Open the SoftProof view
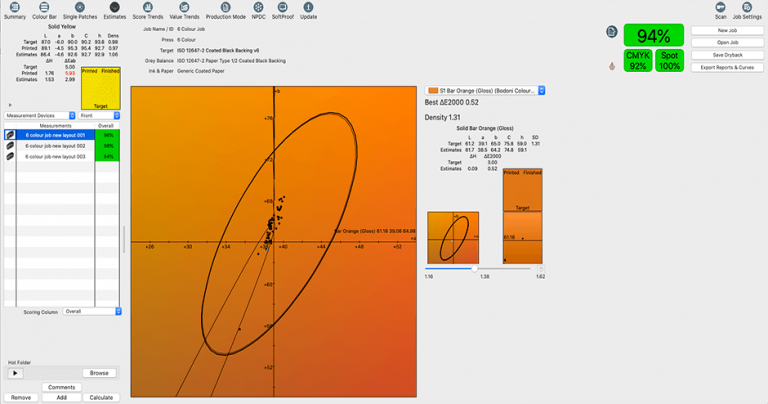Screen dimensions: 768x404 coord(284,10)
